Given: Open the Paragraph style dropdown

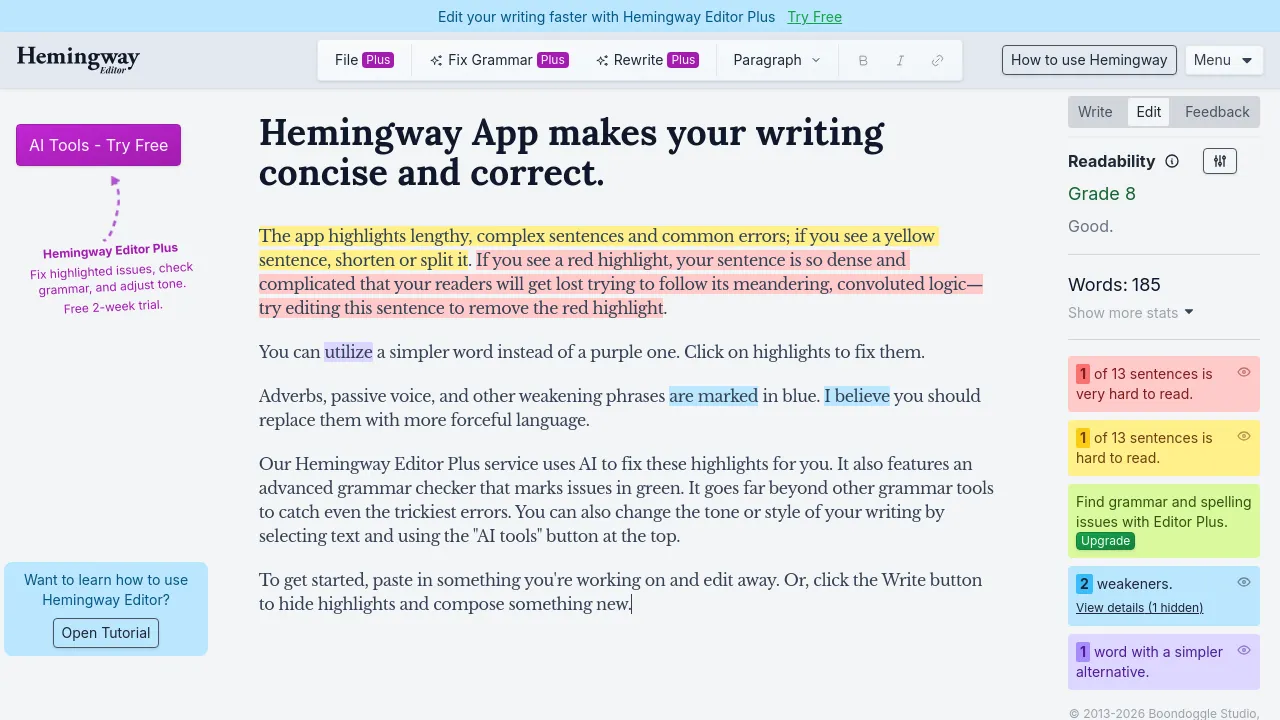Looking at the screenshot, I should click(776, 60).
